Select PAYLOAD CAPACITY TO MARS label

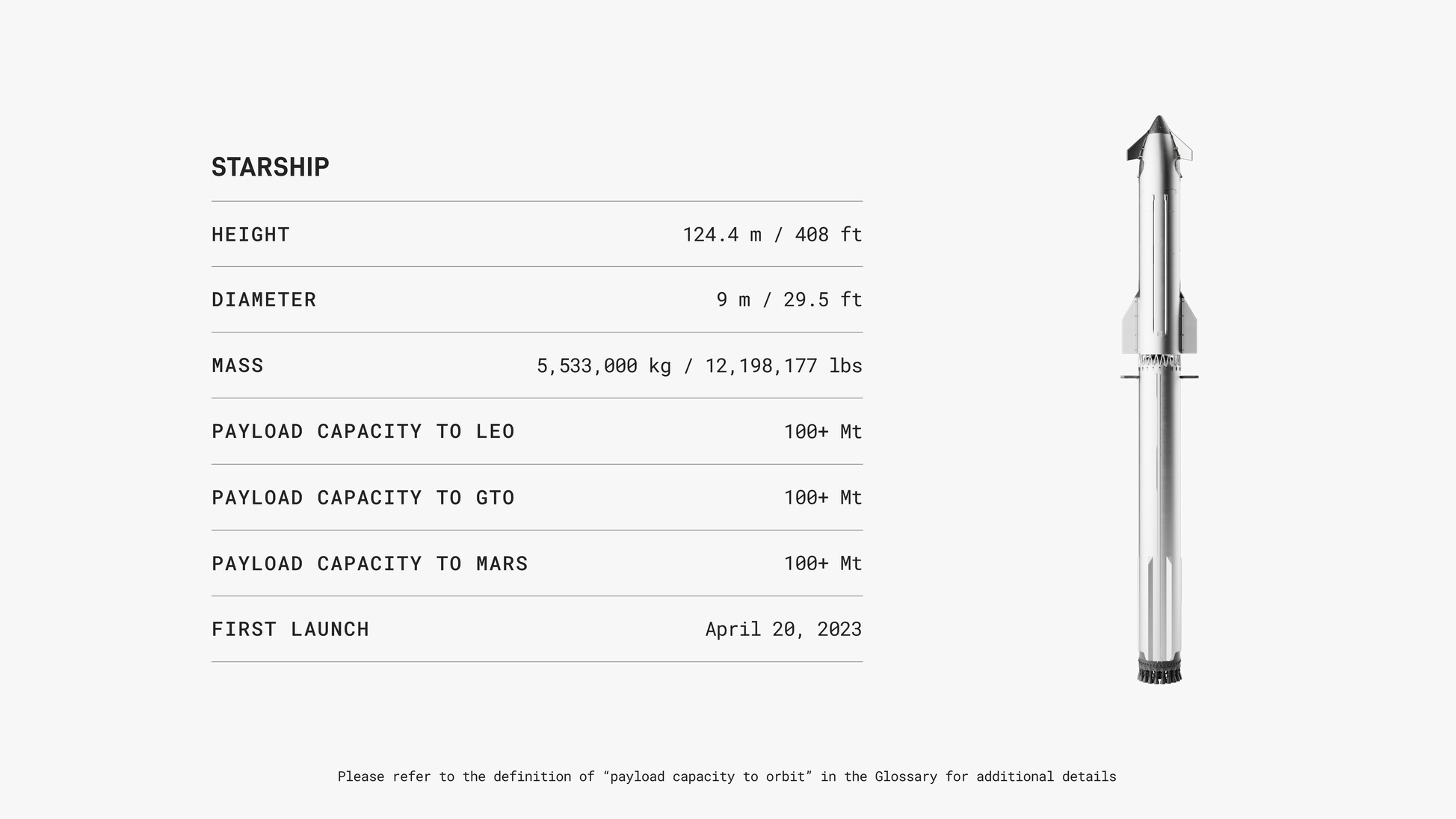370,563
